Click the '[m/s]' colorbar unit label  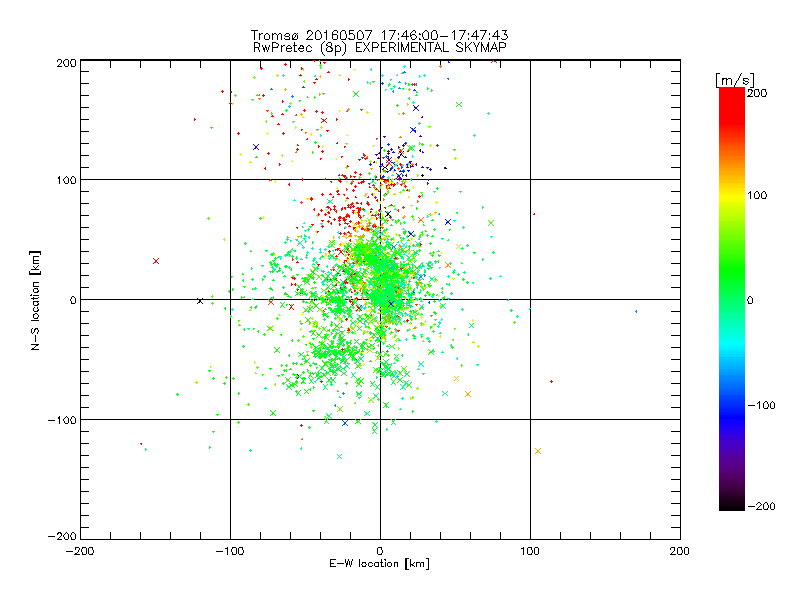[x=735, y=80]
